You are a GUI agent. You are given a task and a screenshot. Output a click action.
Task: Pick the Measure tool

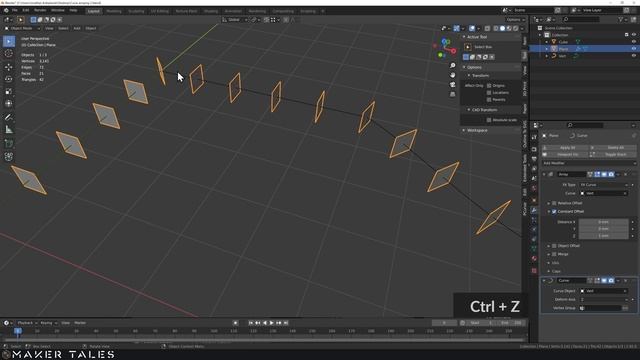[9, 130]
